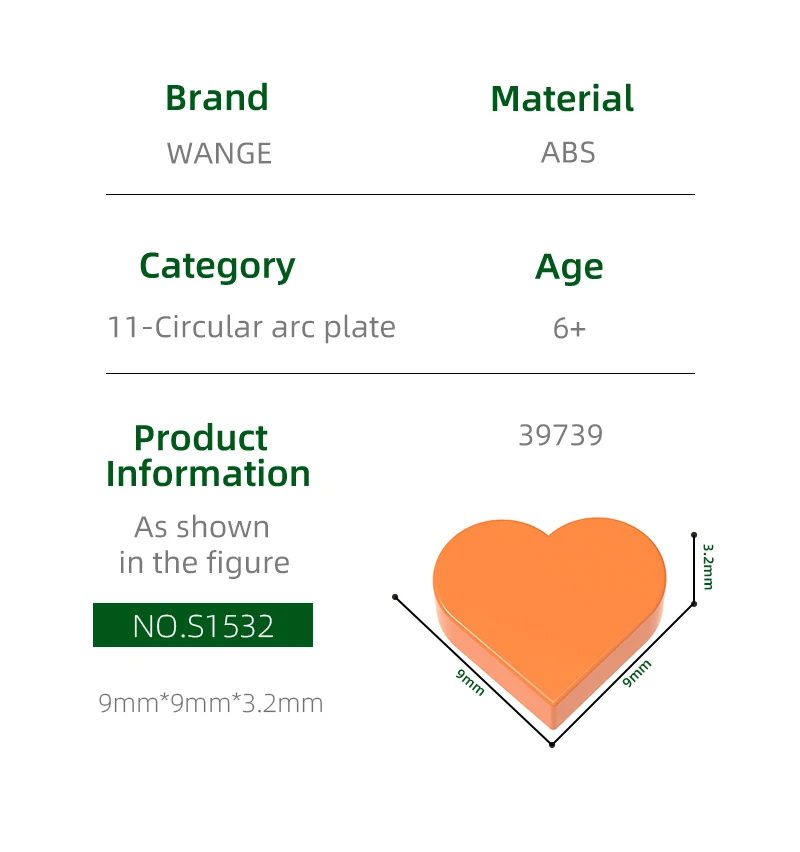The width and height of the screenshot is (800, 852).
Task: Click the vertical height measurement line
Action: coord(694,570)
